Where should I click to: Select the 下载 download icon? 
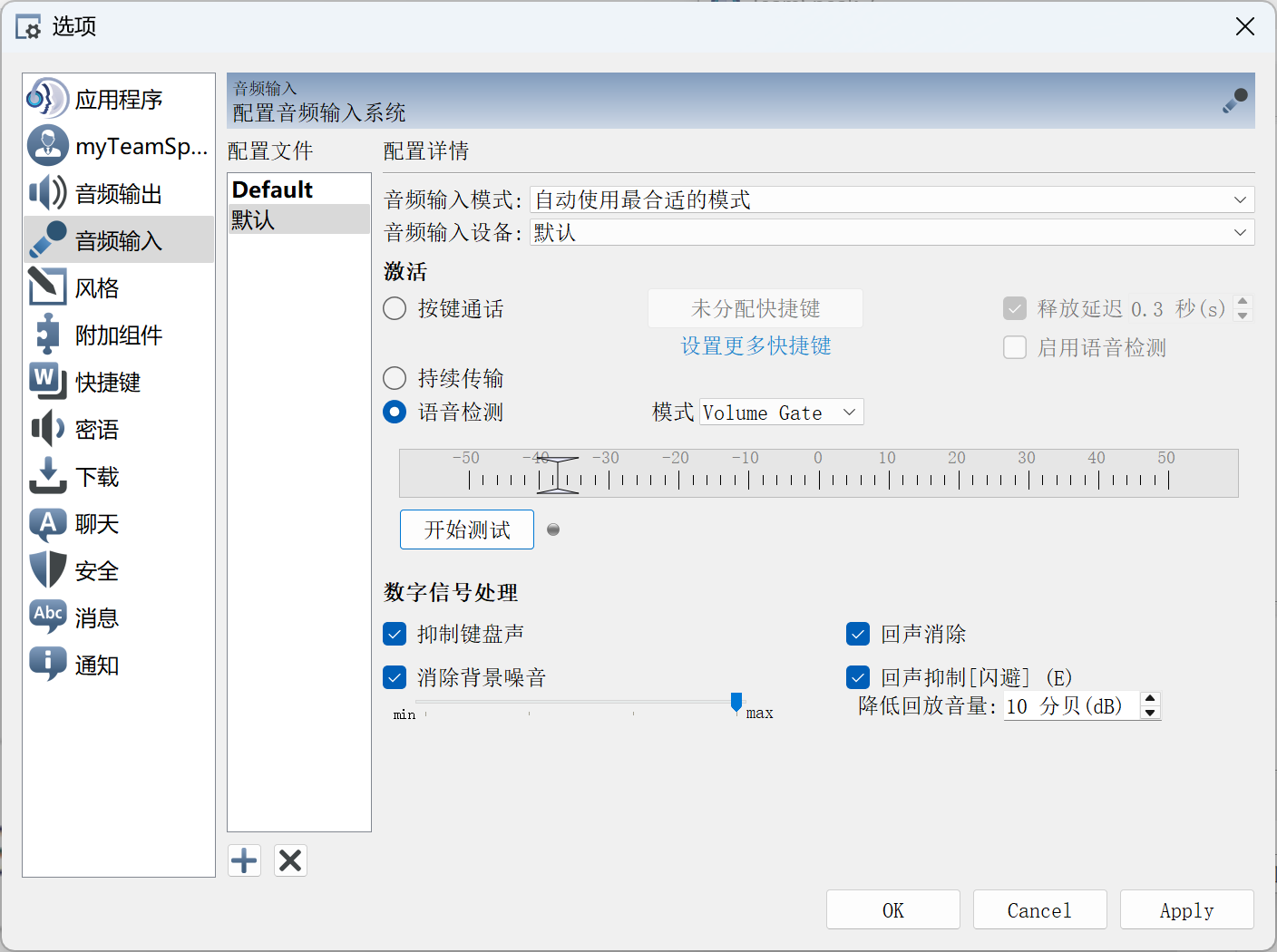[47, 476]
